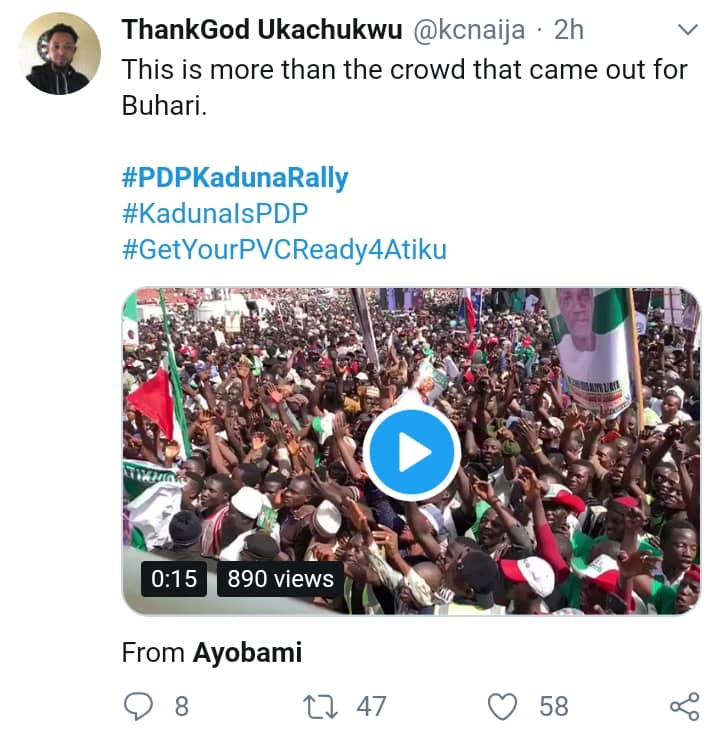Open ThankGod Ukachukwu's profile avatar
The width and height of the screenshot is (720, 736).
pos(60,54)
